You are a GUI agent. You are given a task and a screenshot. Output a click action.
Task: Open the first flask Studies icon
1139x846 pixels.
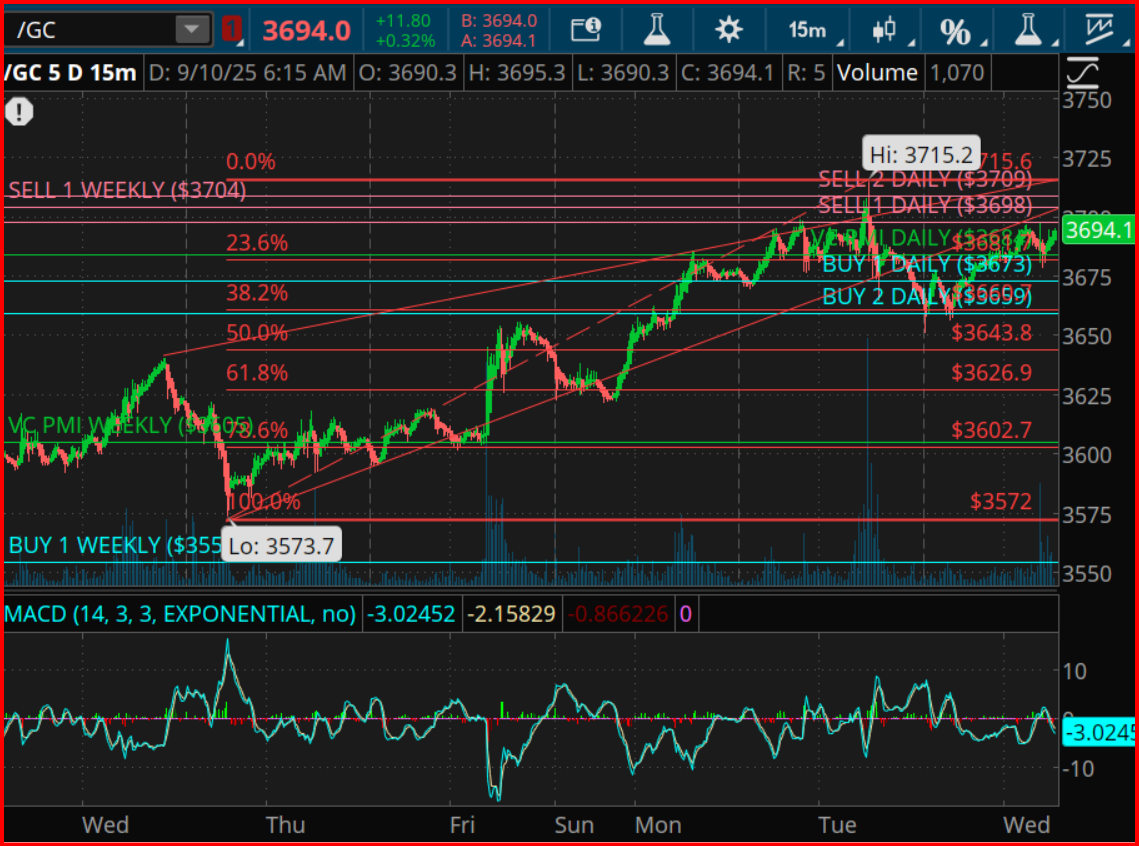pos(657,30)
